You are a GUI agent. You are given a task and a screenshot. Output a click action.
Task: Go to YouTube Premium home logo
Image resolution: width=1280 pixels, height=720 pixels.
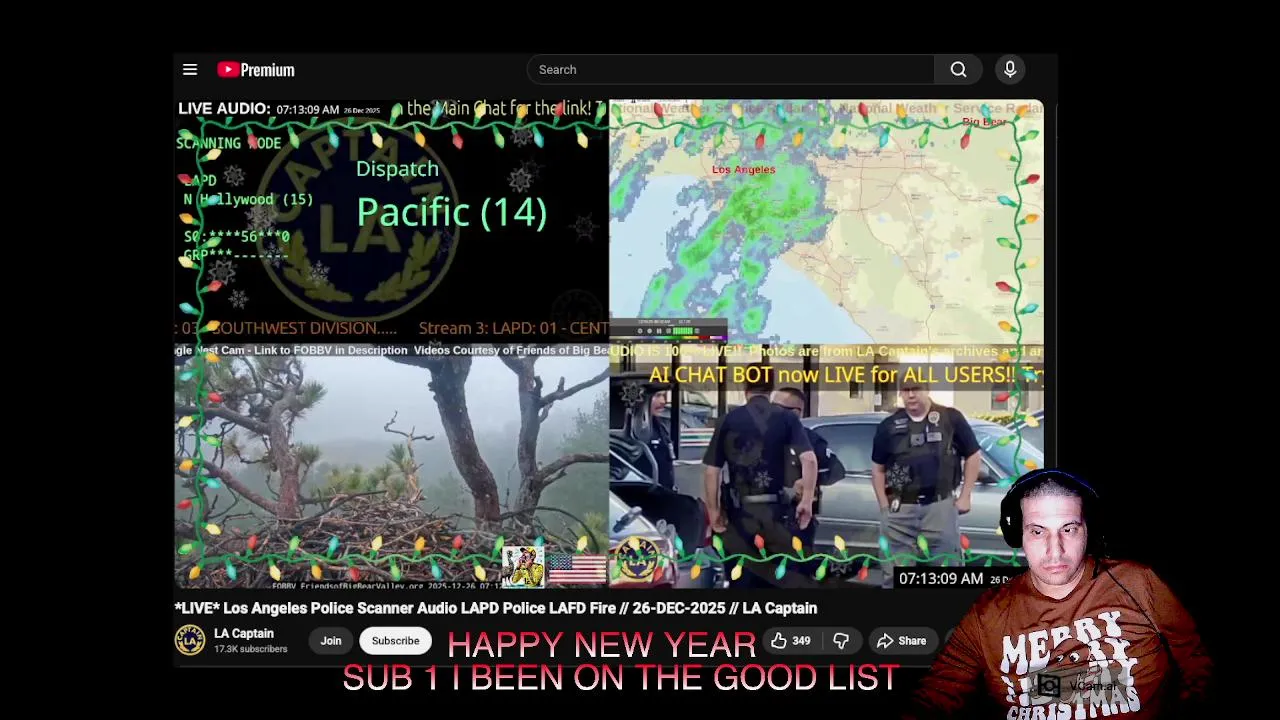[256, 70]
